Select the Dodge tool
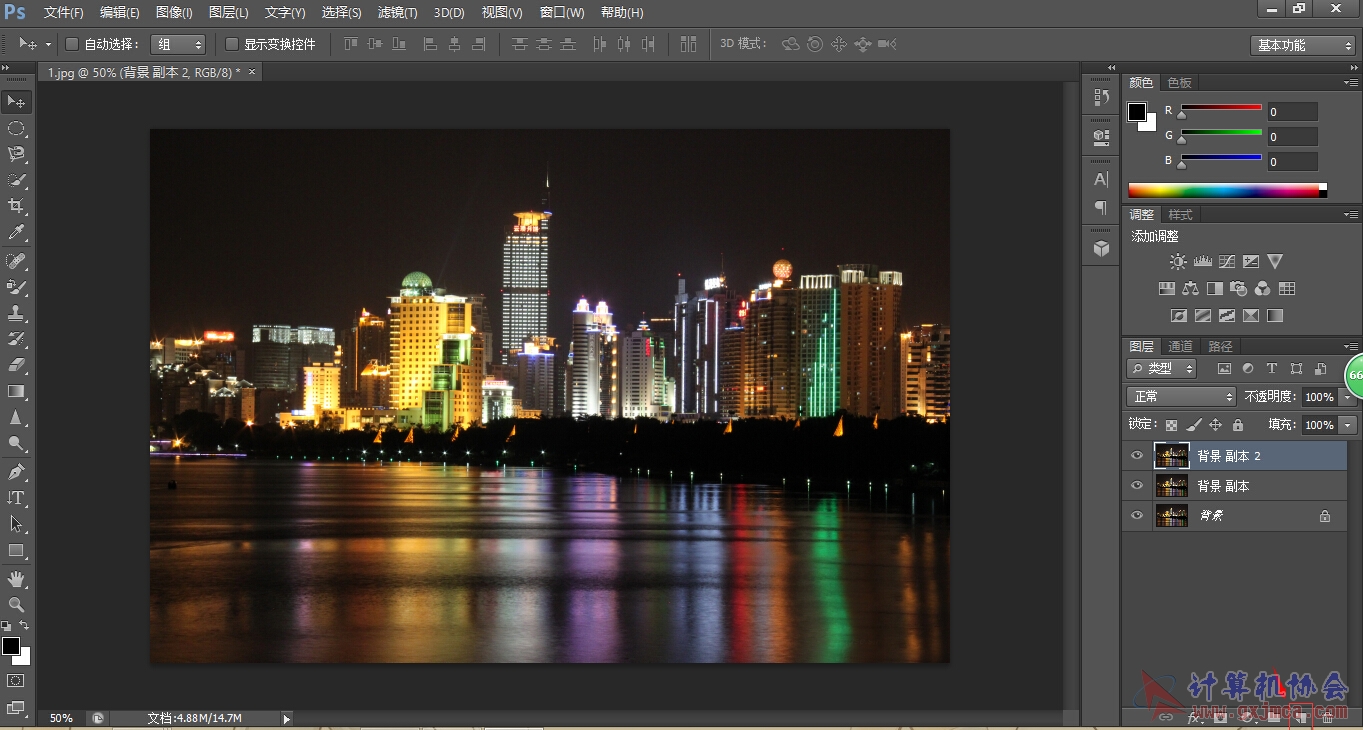Viewport: 1363px width, 730px height. [17, 443]
